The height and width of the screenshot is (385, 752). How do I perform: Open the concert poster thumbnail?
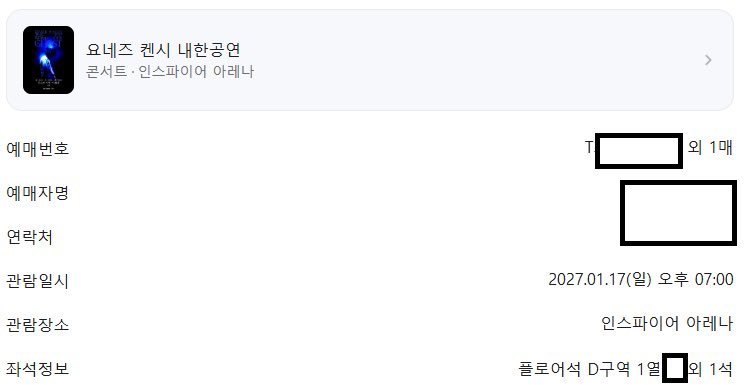48,60
